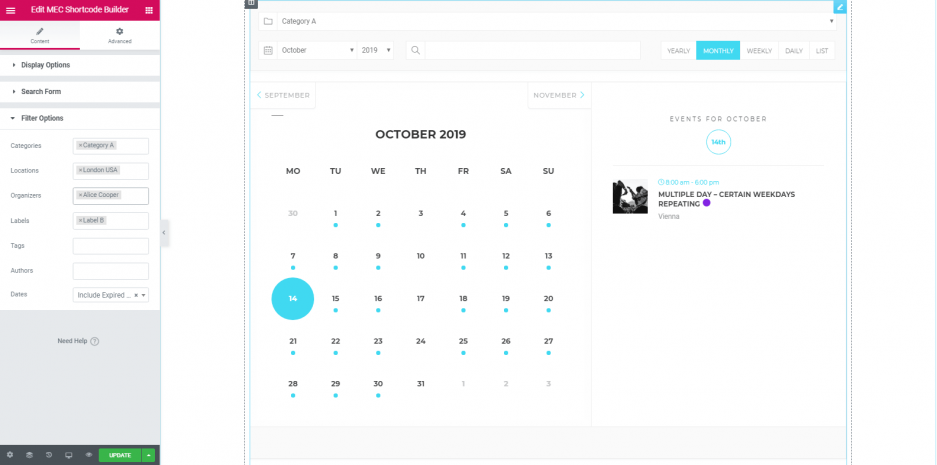The image size is (937, 465).
Task: Open the Dates dropdown
Action: coord(111,295)
